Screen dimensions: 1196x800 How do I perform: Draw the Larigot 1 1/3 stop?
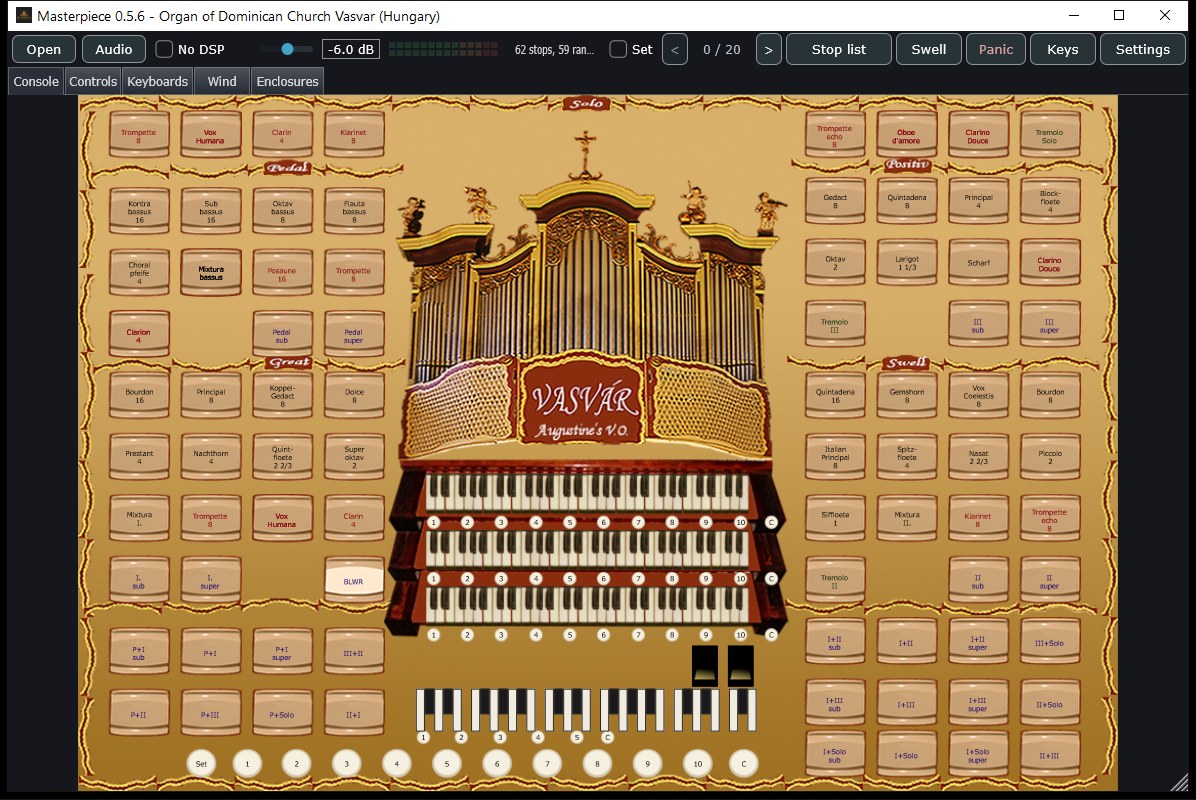(906, 262)
